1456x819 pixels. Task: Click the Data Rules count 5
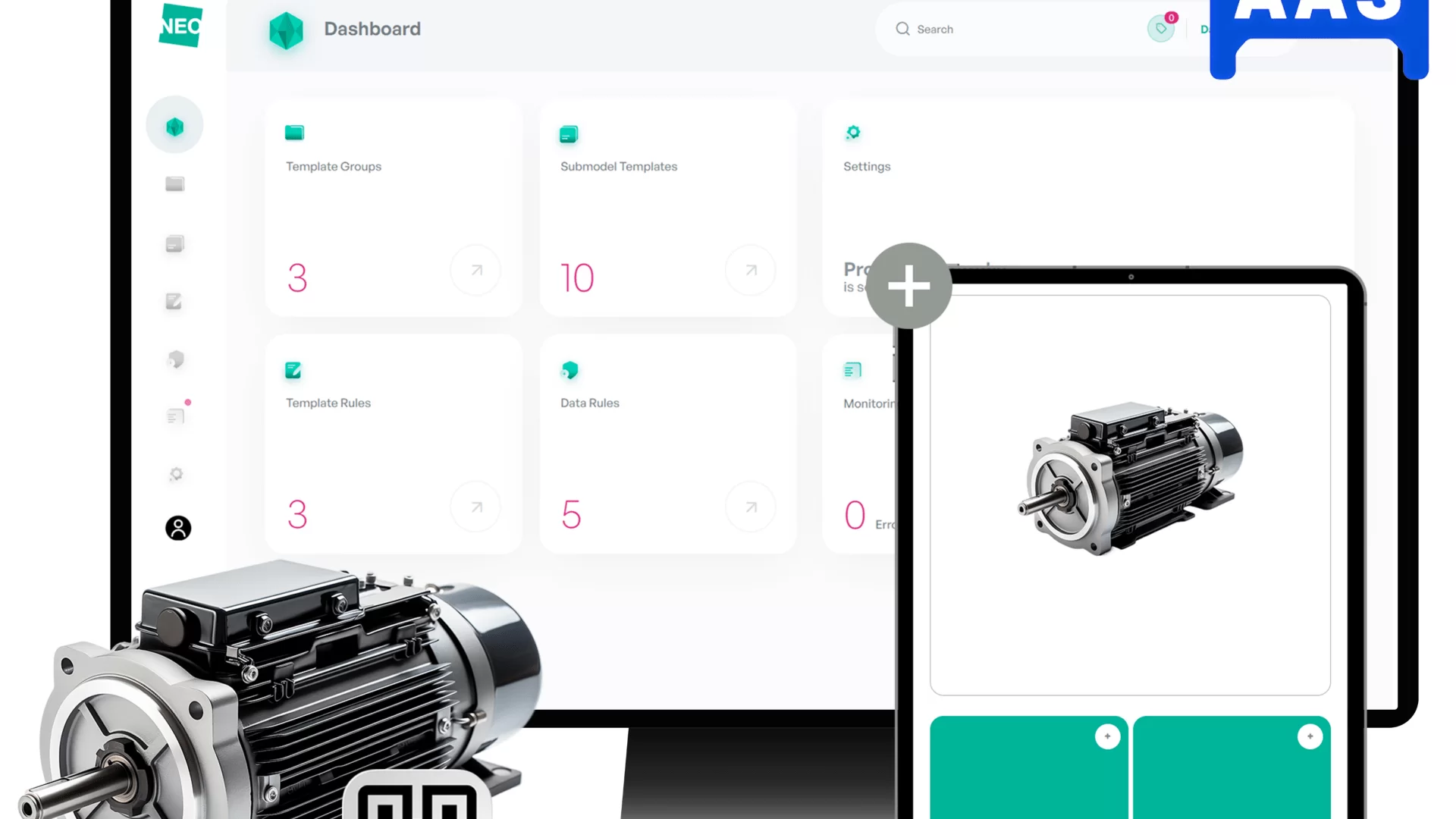tap(571, 514)
